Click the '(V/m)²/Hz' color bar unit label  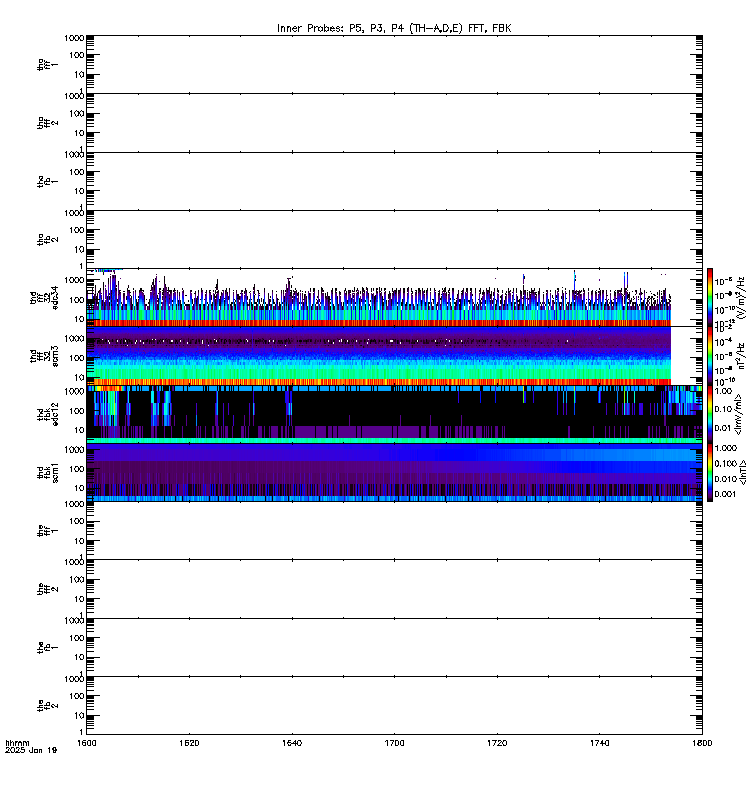point(741,298)
